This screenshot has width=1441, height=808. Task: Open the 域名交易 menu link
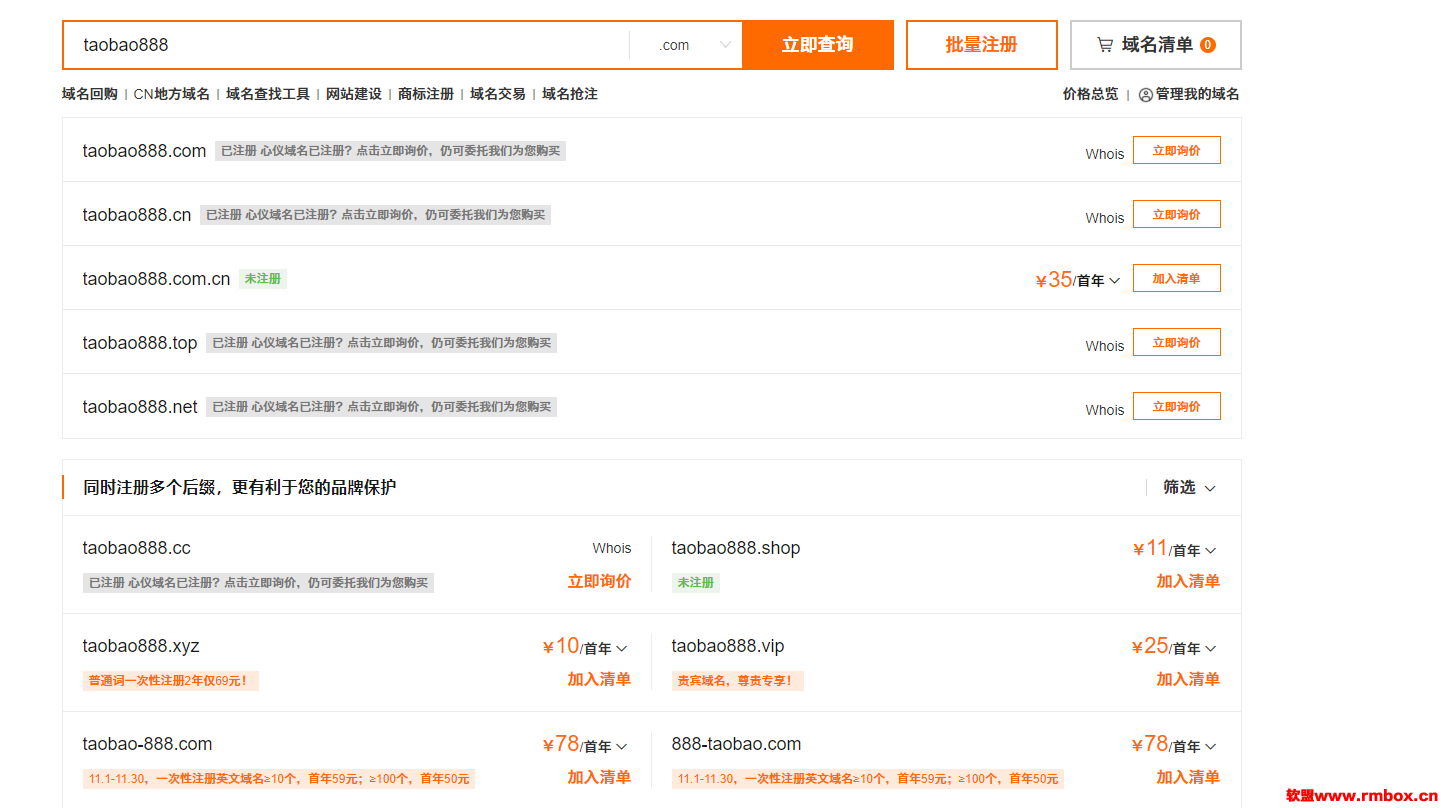coord(498,94)
